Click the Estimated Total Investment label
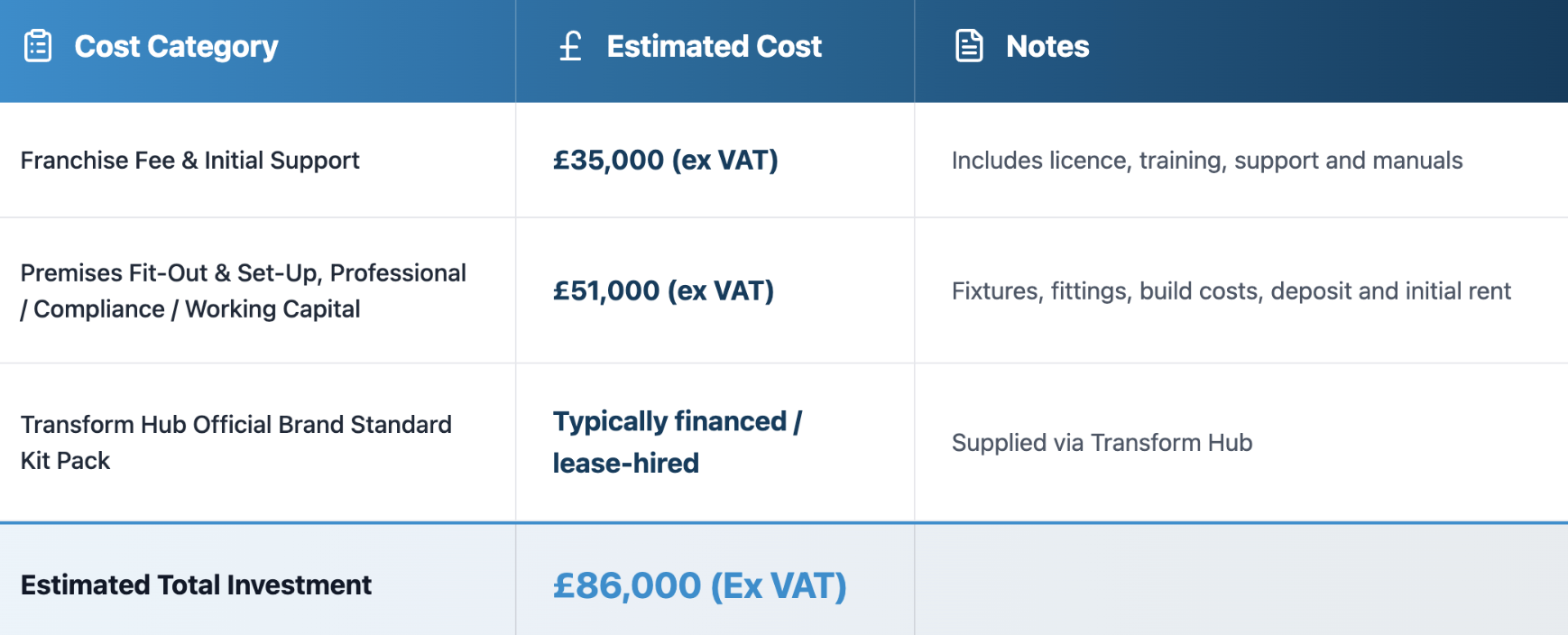Viewport: 1568px width, 635px height. (196, 584)
